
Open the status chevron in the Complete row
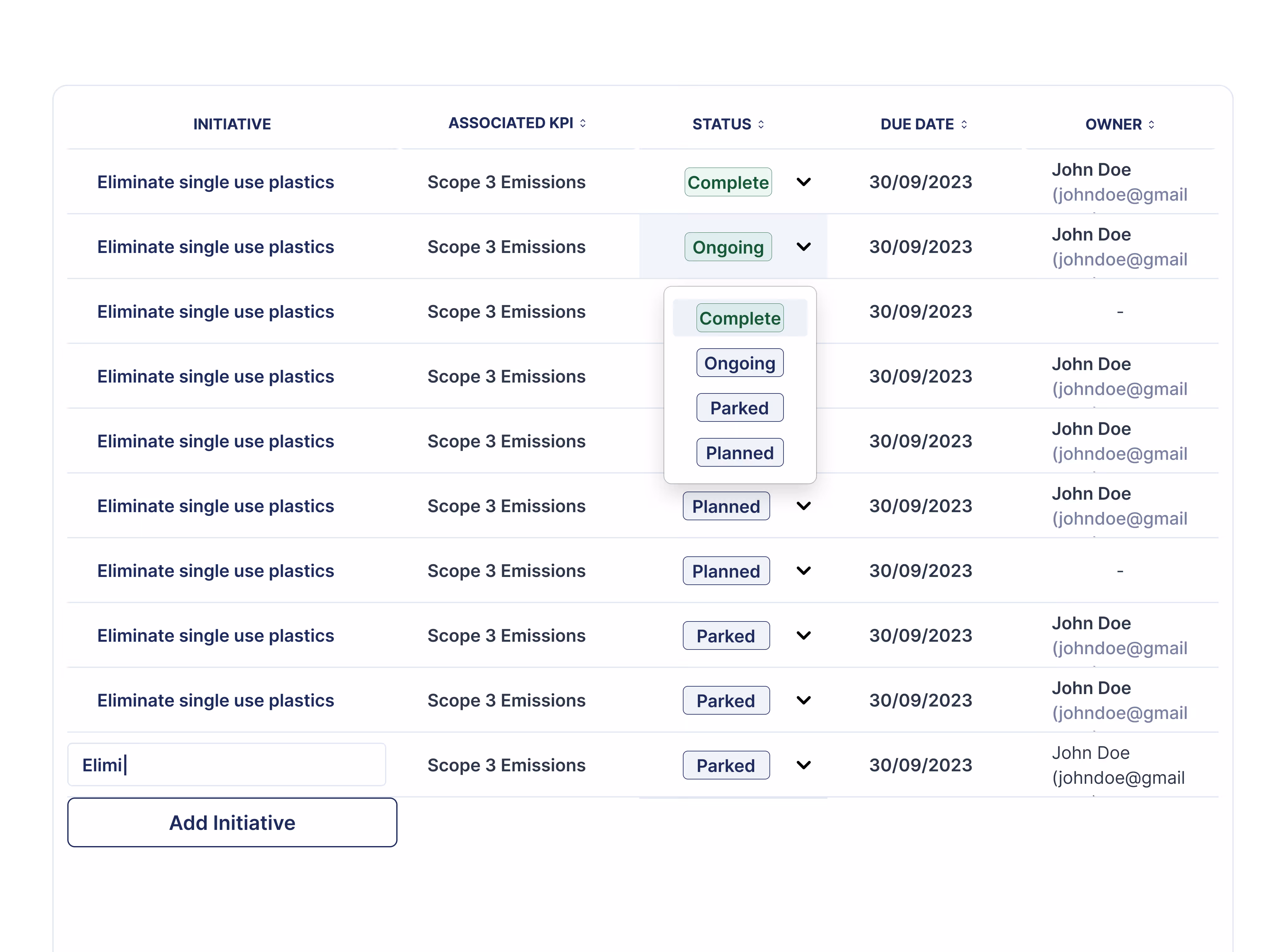(804, 182)
